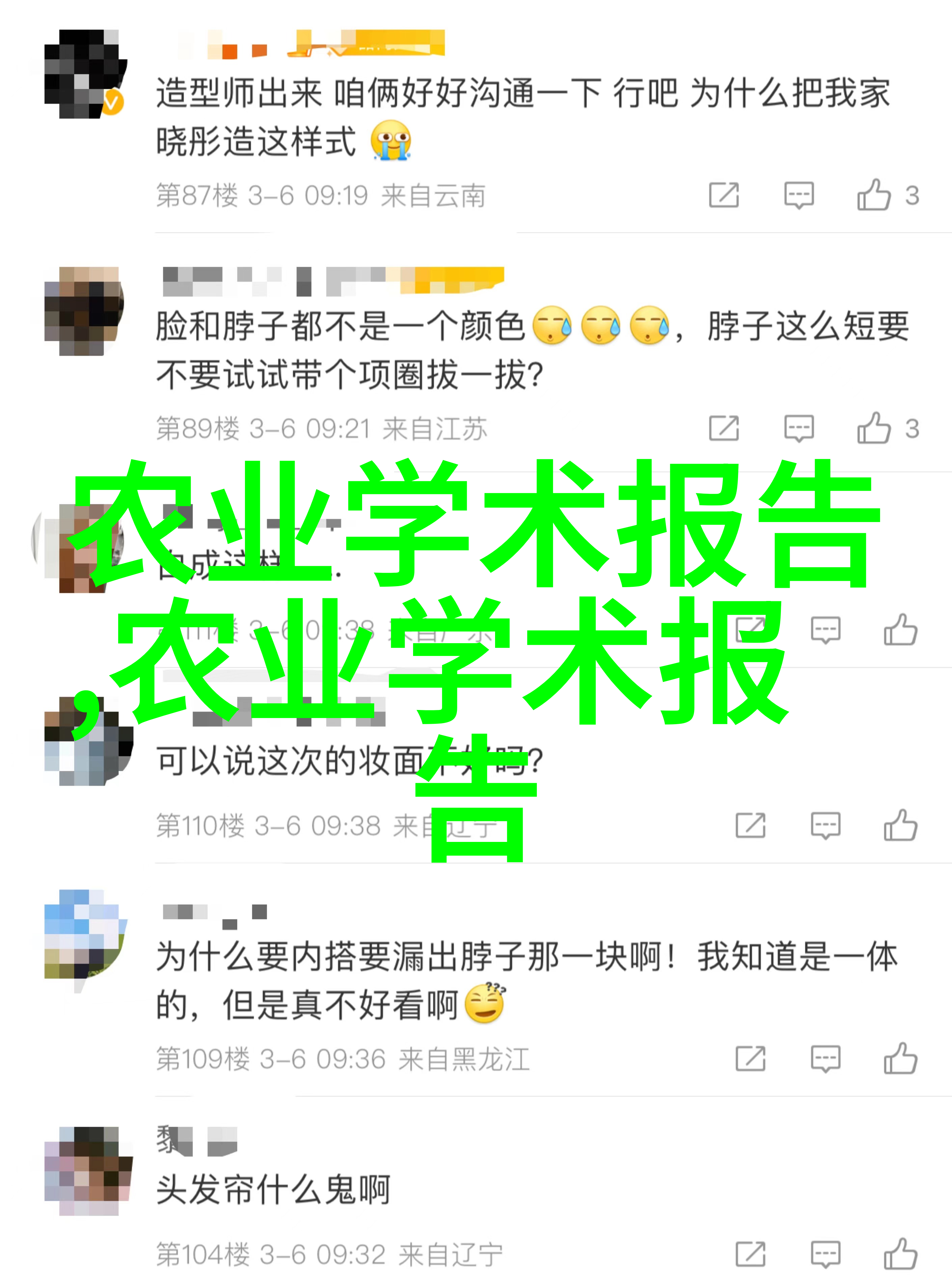Share the floor 110 comment
Screen dimensions: 952x1288
750,826
